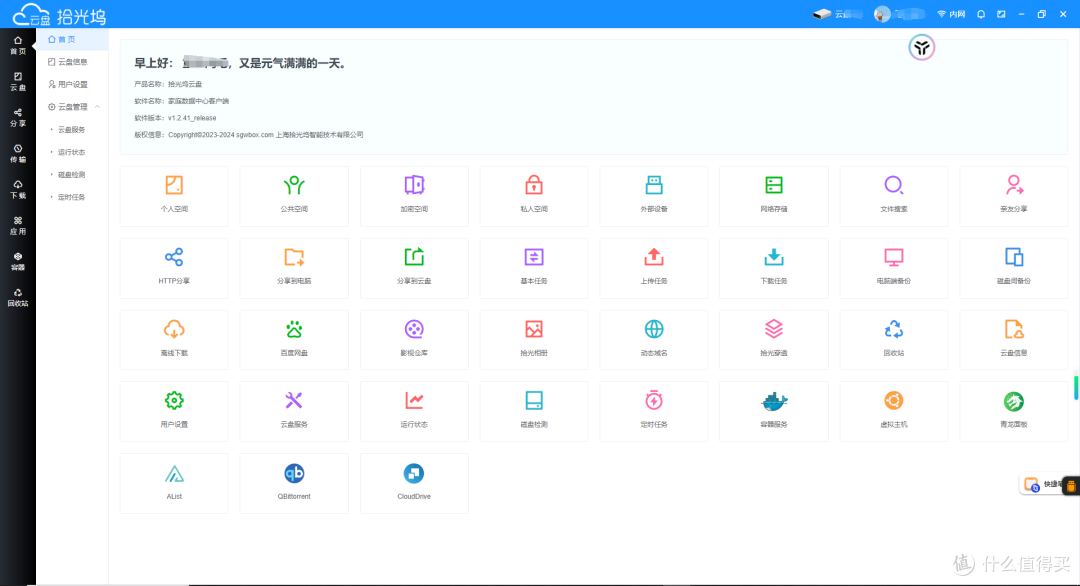Open the 基本任务 tile
This screenshot has height=586, width=1080.
[534, 268]
